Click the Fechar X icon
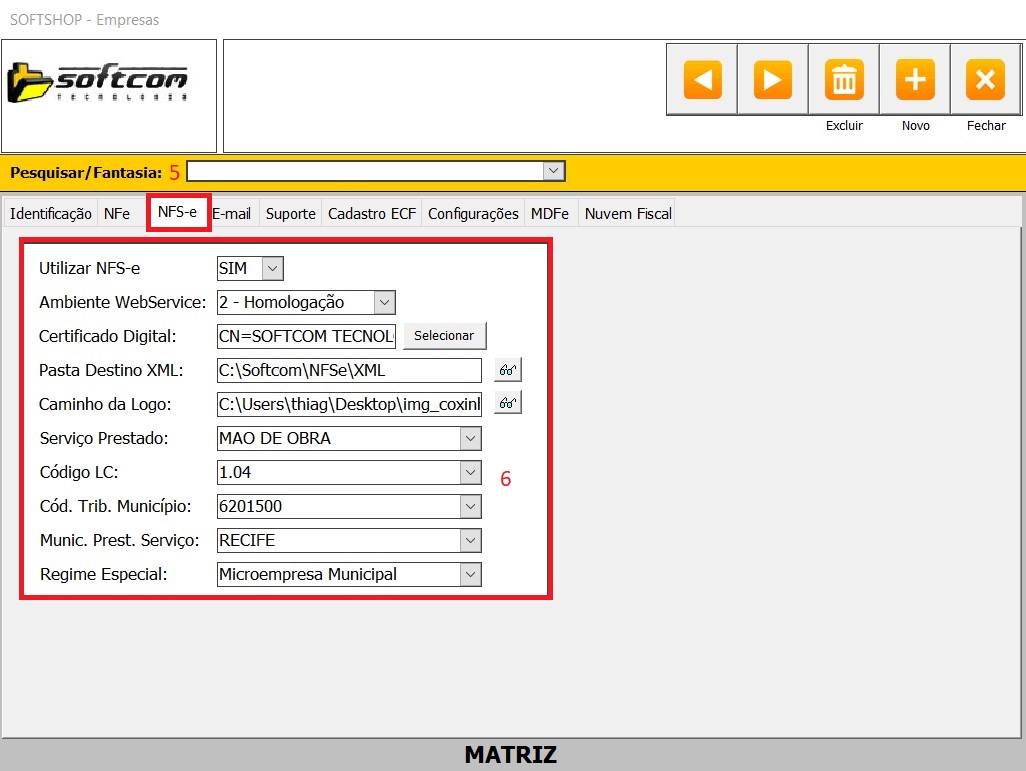The height and width of the screenshot is (771, 1026). pyautogui.click(x=985, y=80)
